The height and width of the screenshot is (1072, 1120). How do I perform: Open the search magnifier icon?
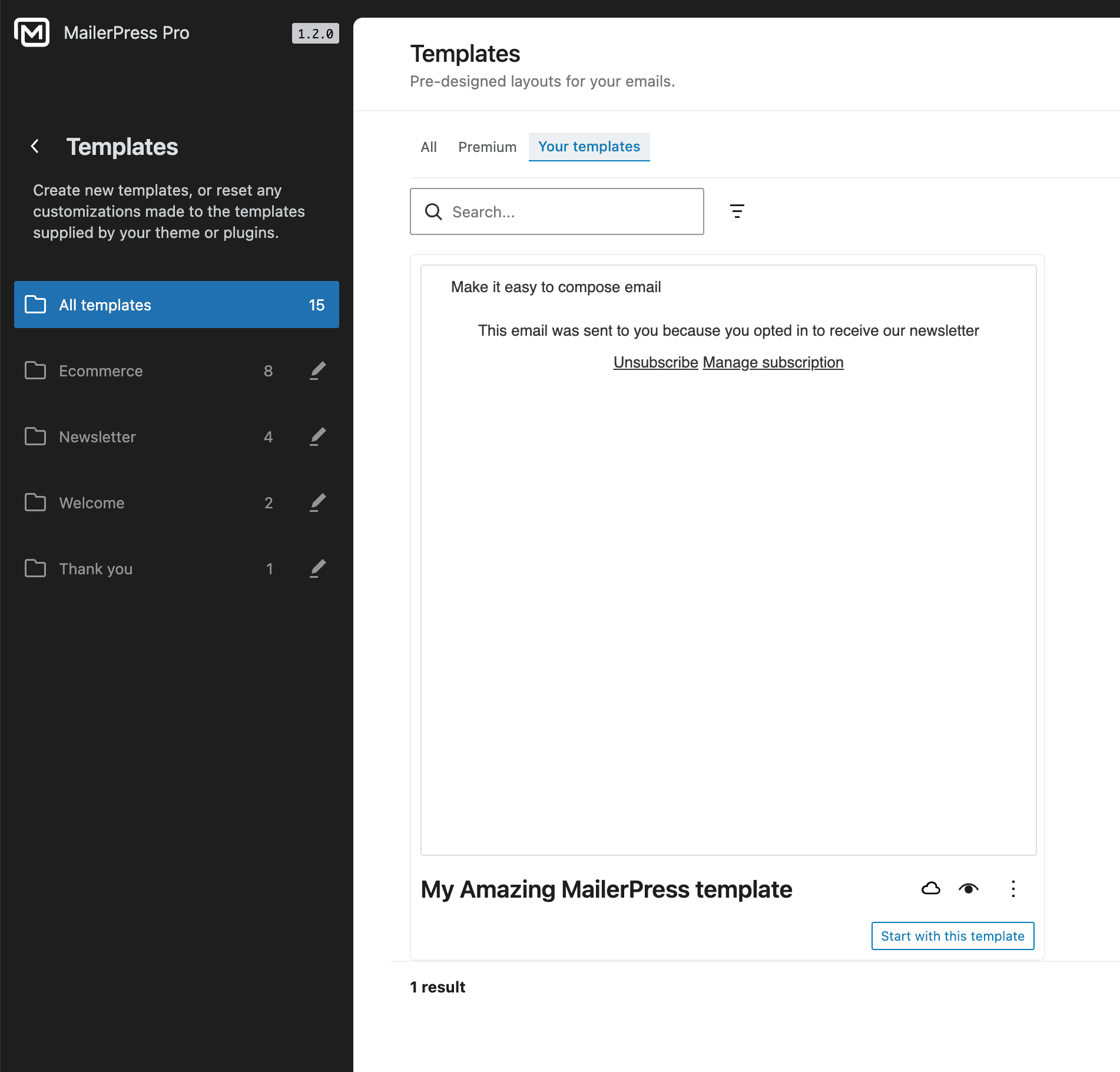[x=434, y=211]
